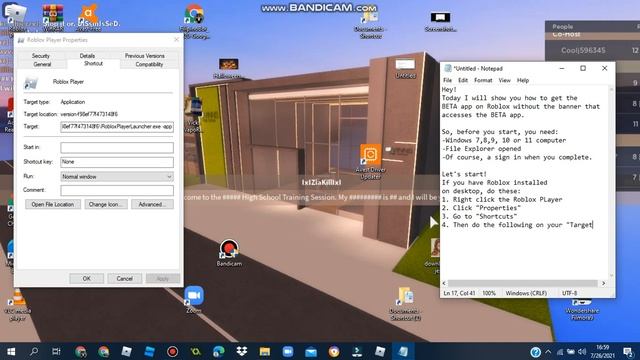Open Notepad Edit menu

[462, 80]
